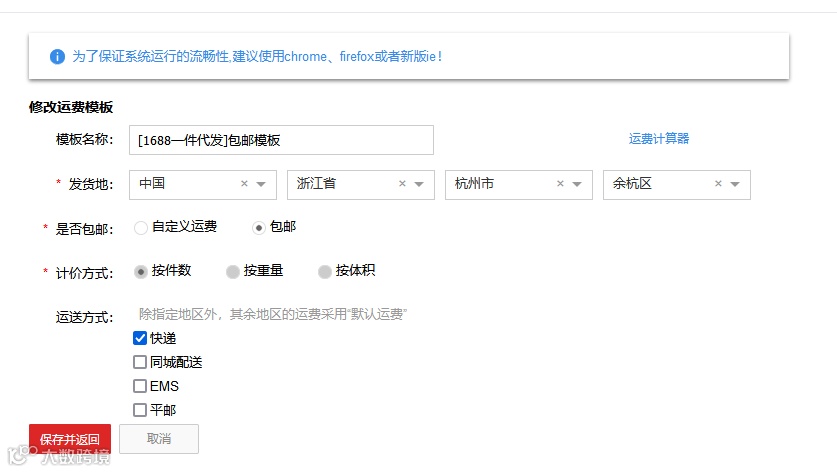
Task: Click the 修改运费模板 heading
Action: point(71,107)
